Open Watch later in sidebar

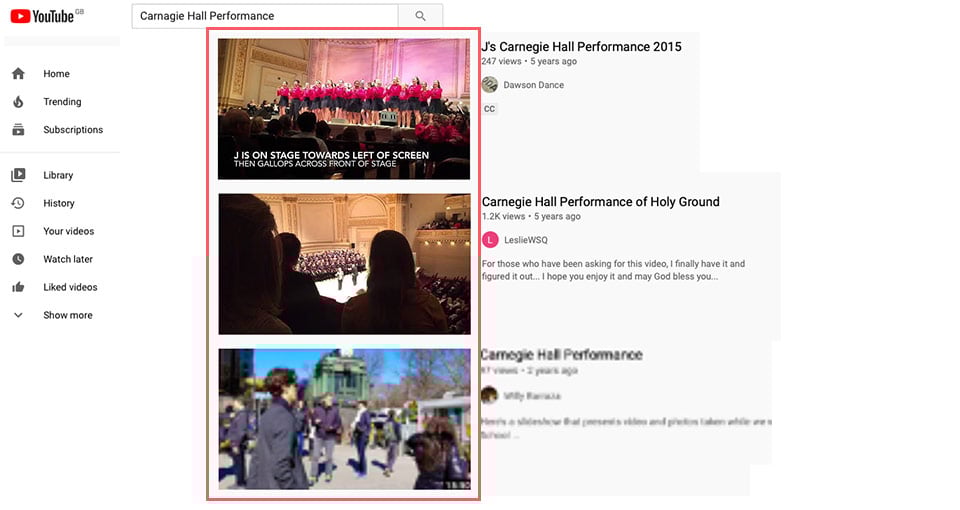point(68,259)
